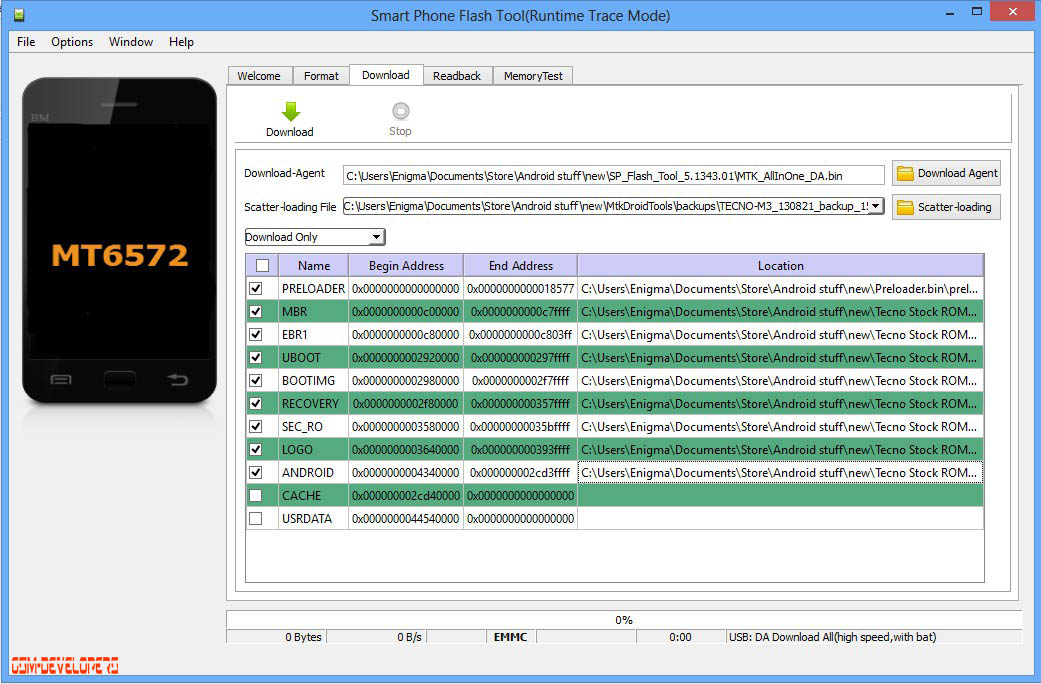Click the green Download arrow icon
Screen dimensions: 1041x684
pyautogui.click(x=290, y=111)
